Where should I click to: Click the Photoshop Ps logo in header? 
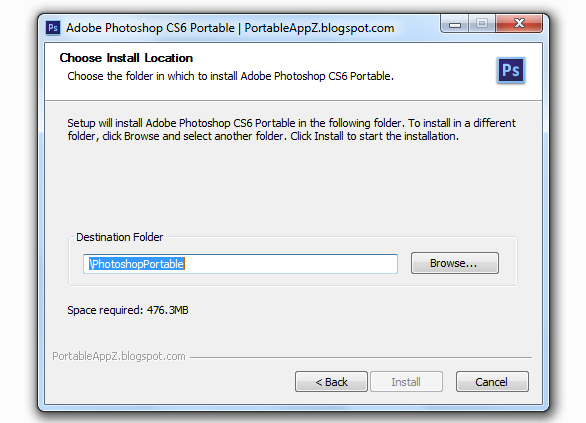point(511,70)
